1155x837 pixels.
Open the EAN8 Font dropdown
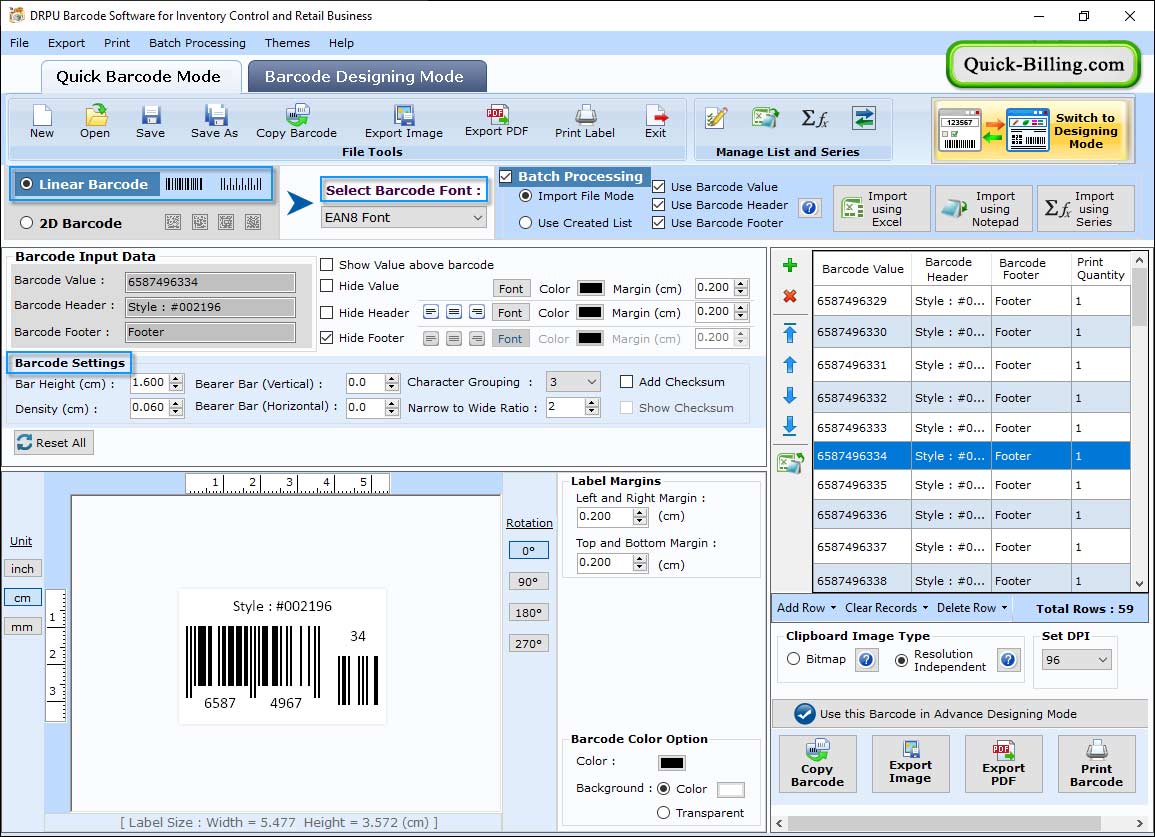pos(404,217)
